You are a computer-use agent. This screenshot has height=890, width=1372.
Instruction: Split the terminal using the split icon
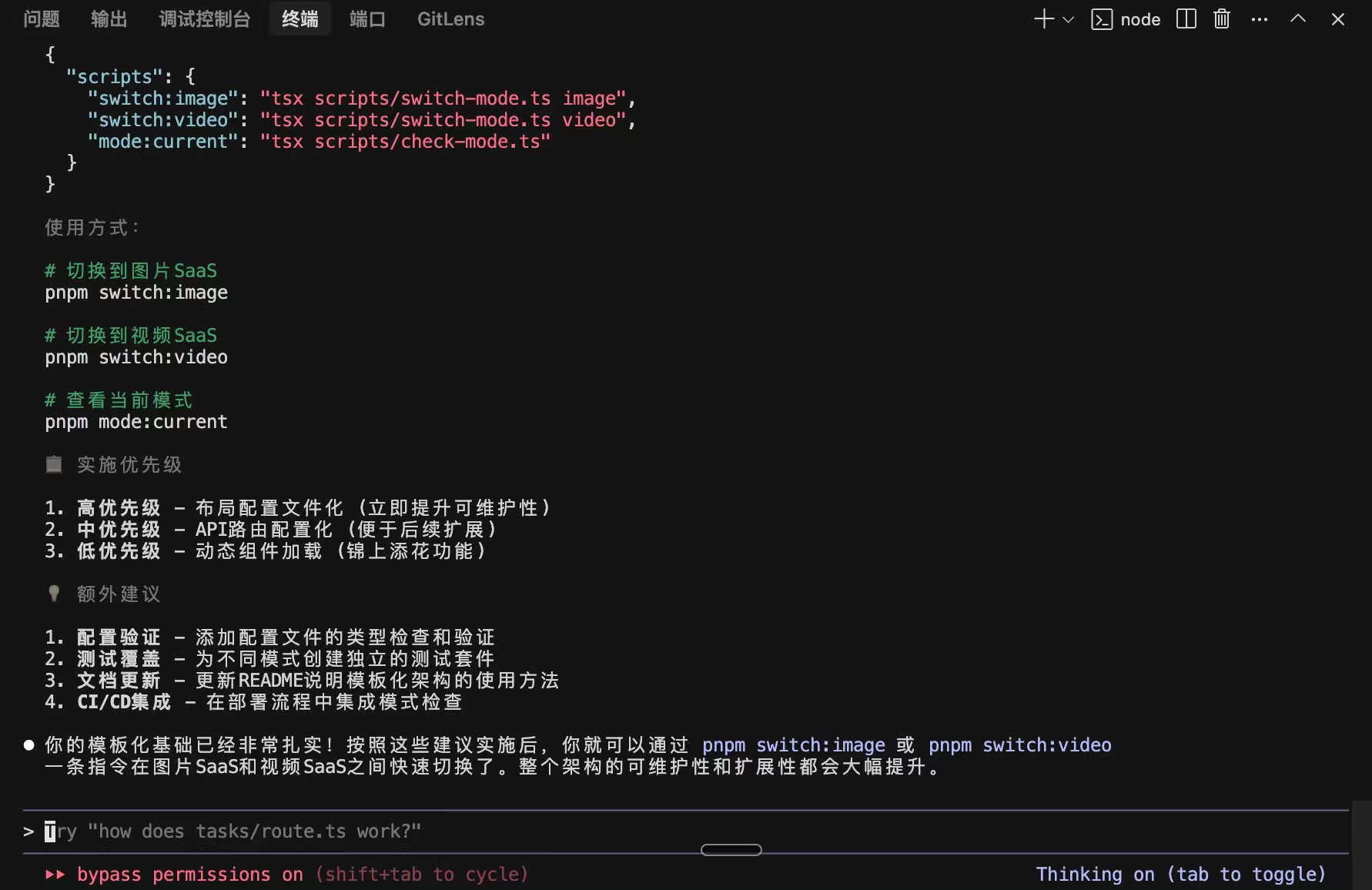coord(1186,19)
